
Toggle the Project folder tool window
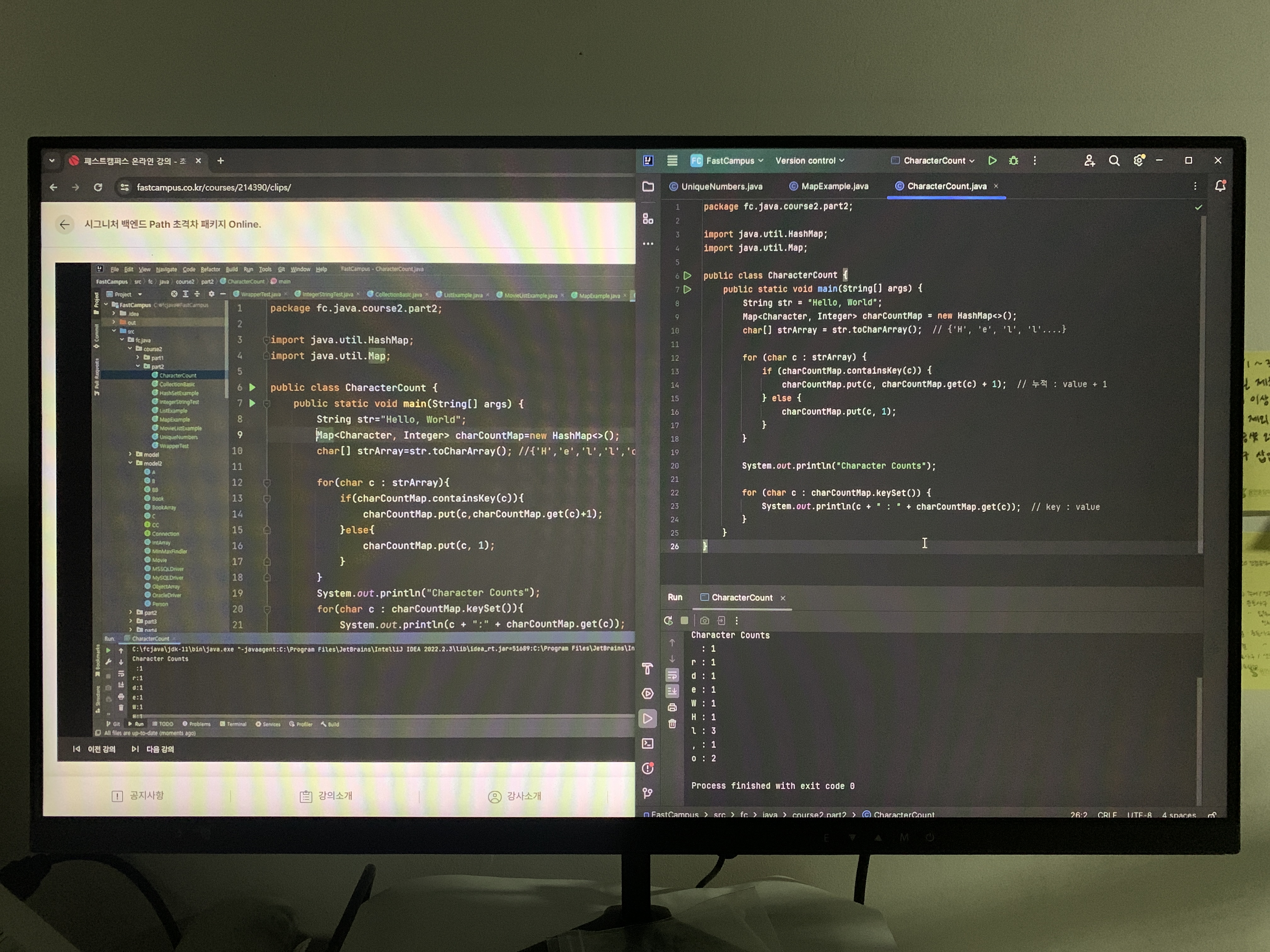(648, 186)
